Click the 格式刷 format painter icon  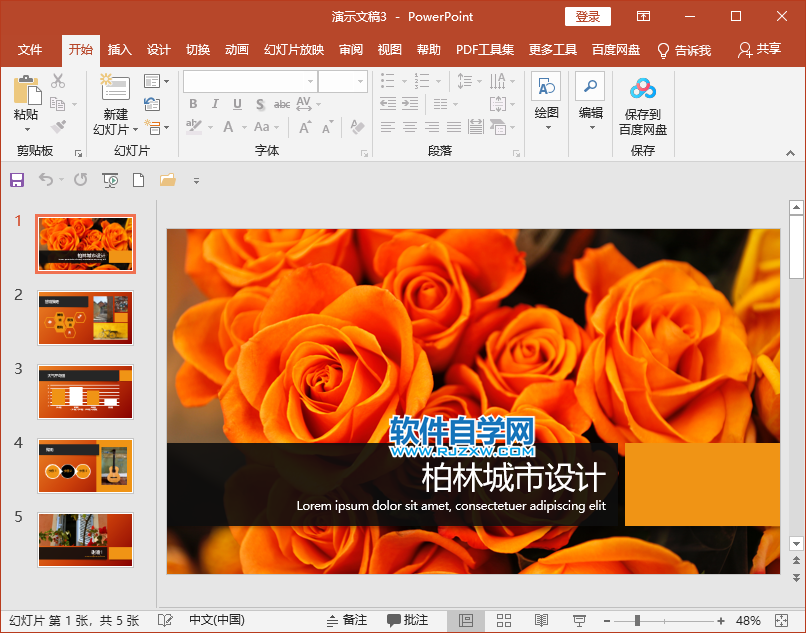[x=58, y=126]
